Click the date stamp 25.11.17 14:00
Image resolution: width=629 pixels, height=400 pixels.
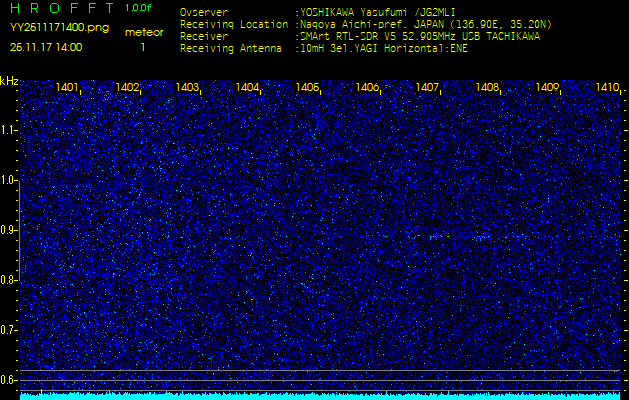pyautogui.click(x=46, y=47)
